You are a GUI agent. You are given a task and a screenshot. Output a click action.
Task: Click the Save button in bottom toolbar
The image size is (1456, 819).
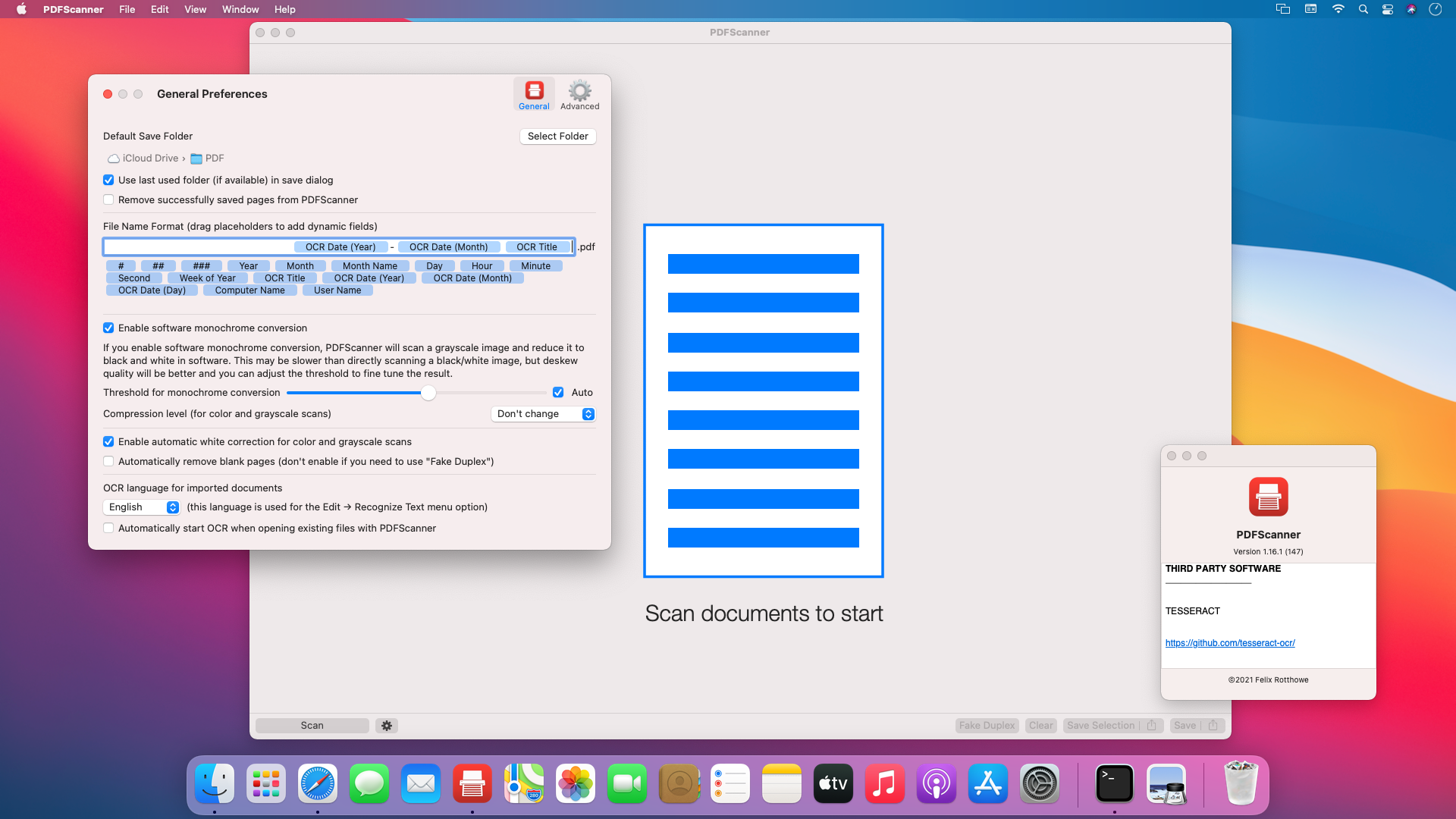coord(1185,726)
